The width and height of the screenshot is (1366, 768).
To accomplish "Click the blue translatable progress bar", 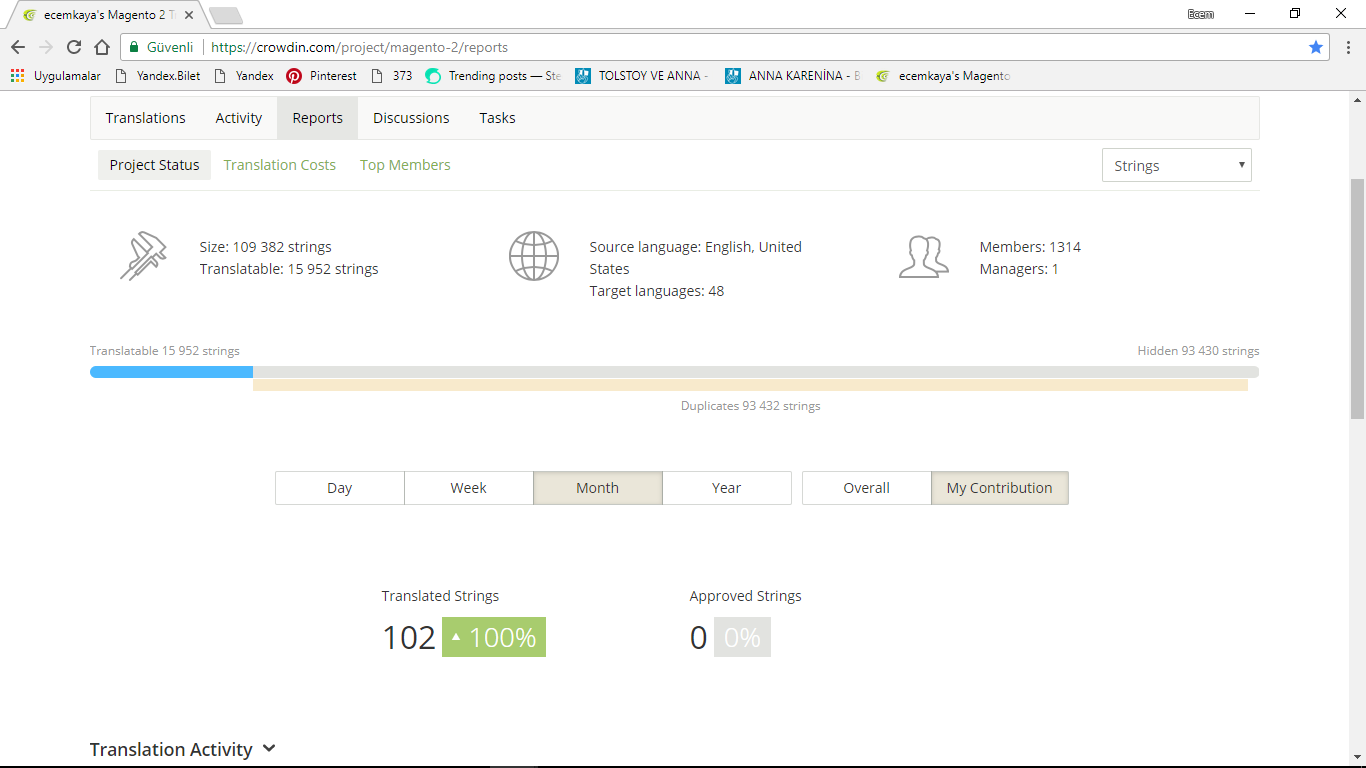I will click(171, 372).
